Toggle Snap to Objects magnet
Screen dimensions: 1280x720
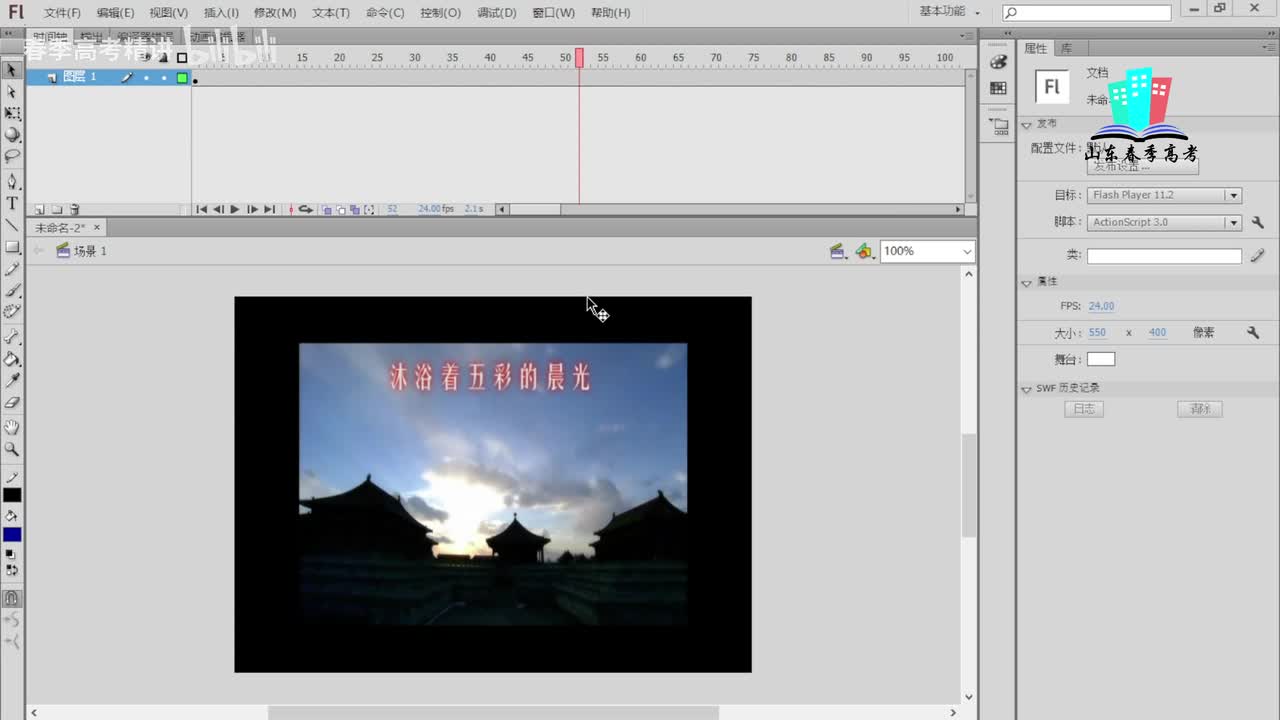(x=12, y=598)
